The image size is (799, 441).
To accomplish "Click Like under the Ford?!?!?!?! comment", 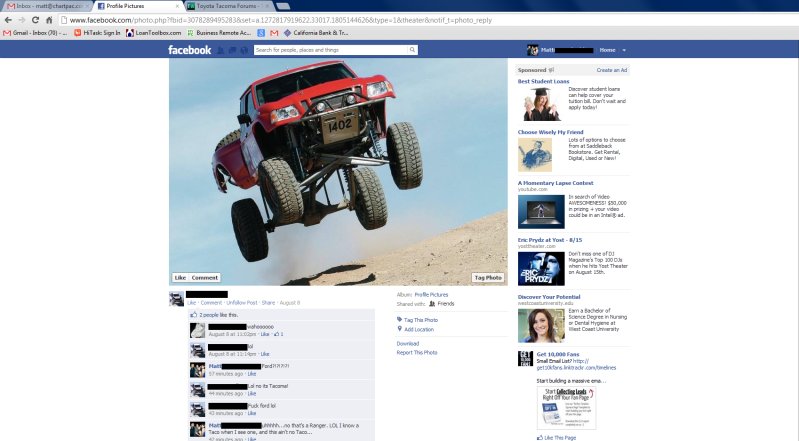I will pos(252,374).
